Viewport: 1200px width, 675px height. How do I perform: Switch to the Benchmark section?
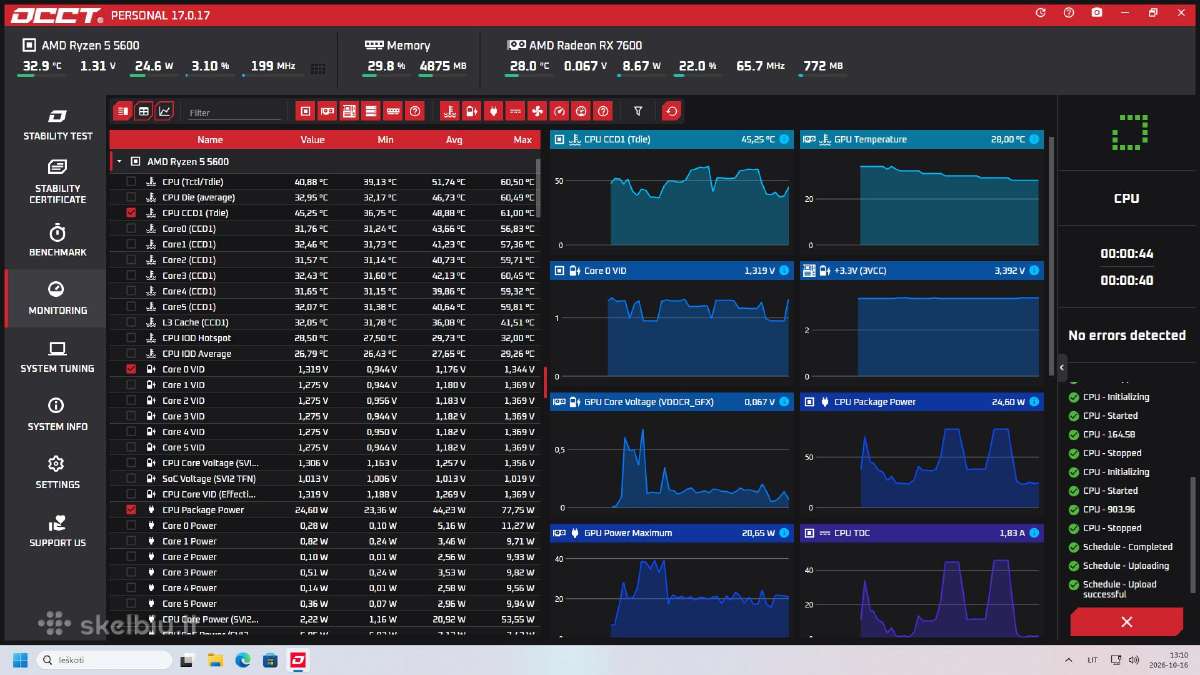click(57, 240)
